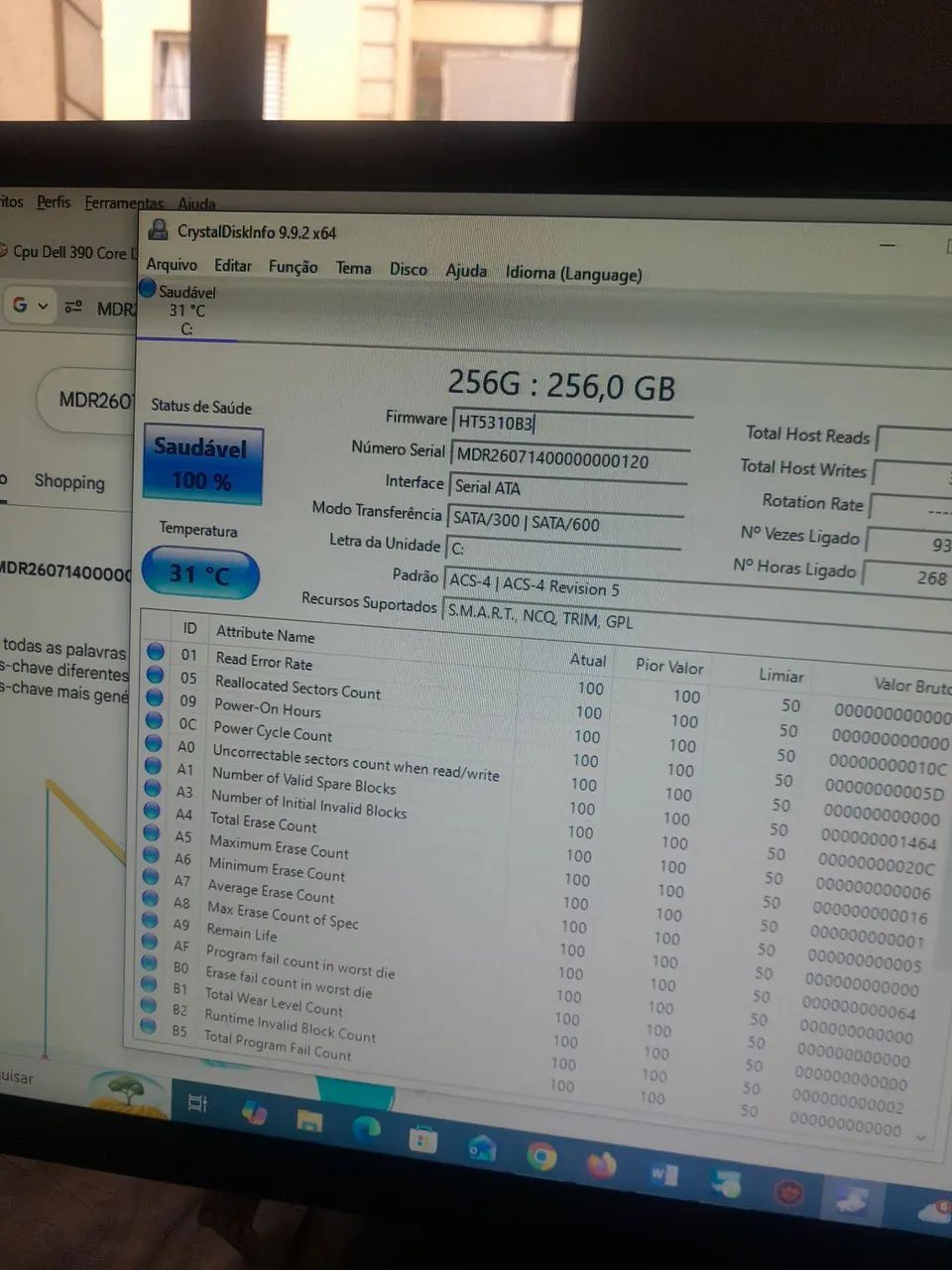
Task: Open the Editar menu
Action: click(x=233, y=266)
